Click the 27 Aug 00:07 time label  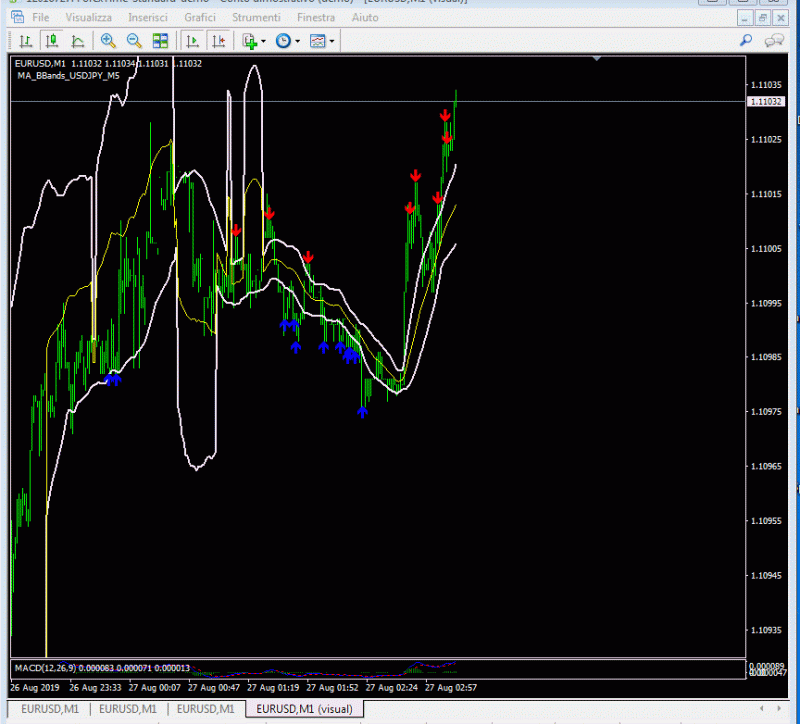[155, 687]
